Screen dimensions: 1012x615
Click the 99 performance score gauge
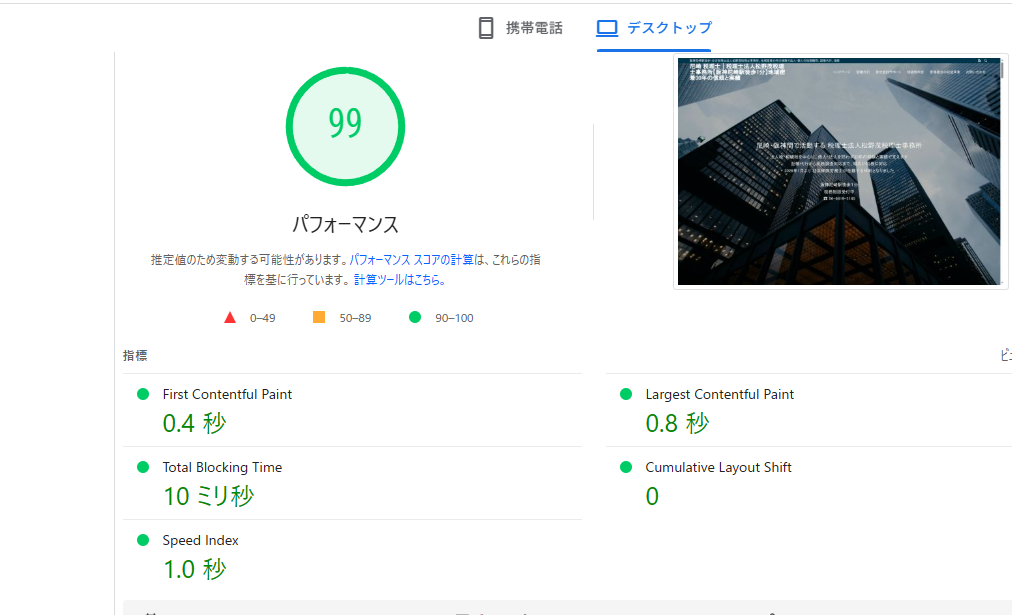pyautogui.click(x=345, y=124)
